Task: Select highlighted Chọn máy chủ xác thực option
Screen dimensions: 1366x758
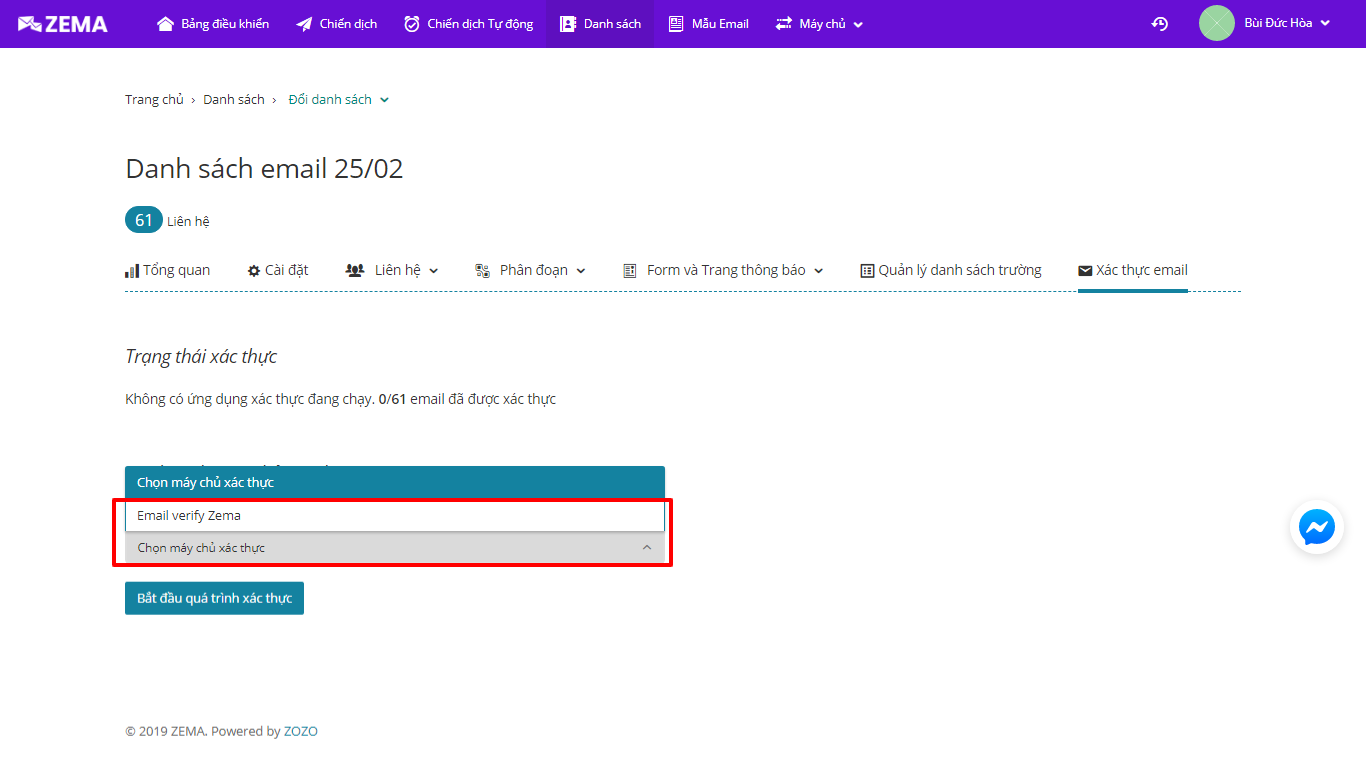Action: pos(395,482)
